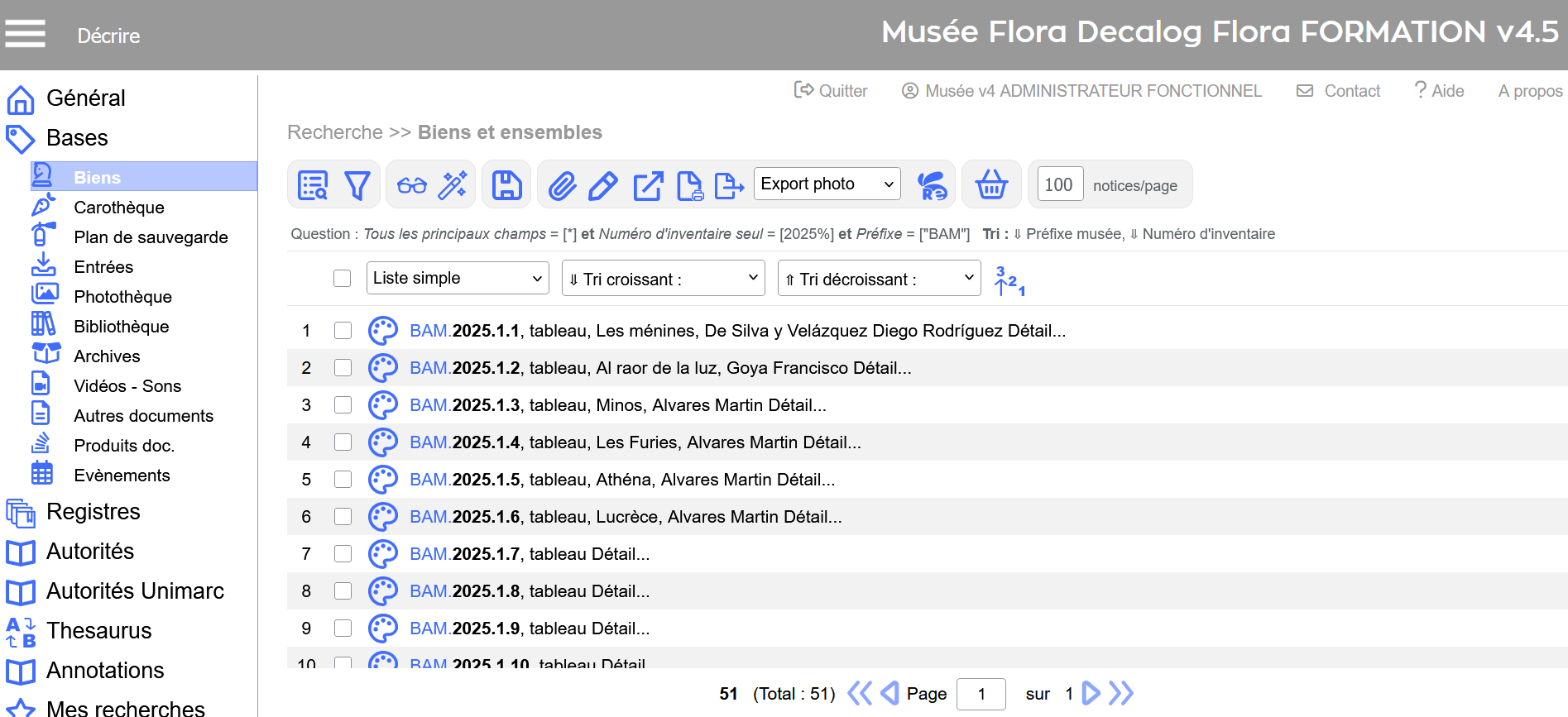Go to previous page arrow
Screen dimensions: 1568x717
890,693
